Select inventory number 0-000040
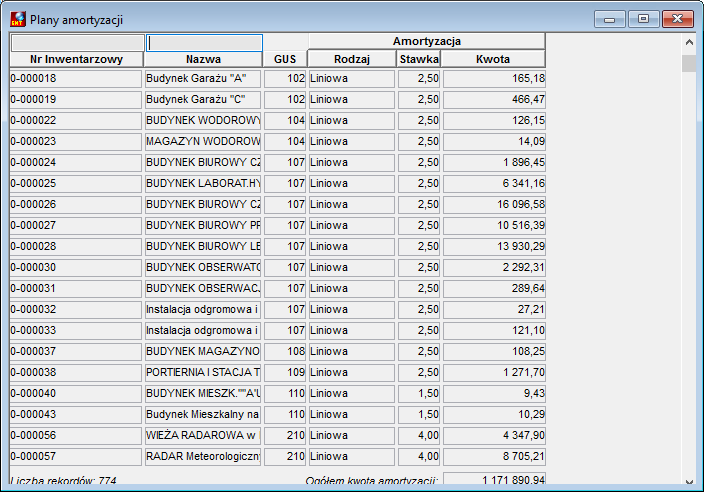This screenshot has height=493, width=704. pos(76,394)
